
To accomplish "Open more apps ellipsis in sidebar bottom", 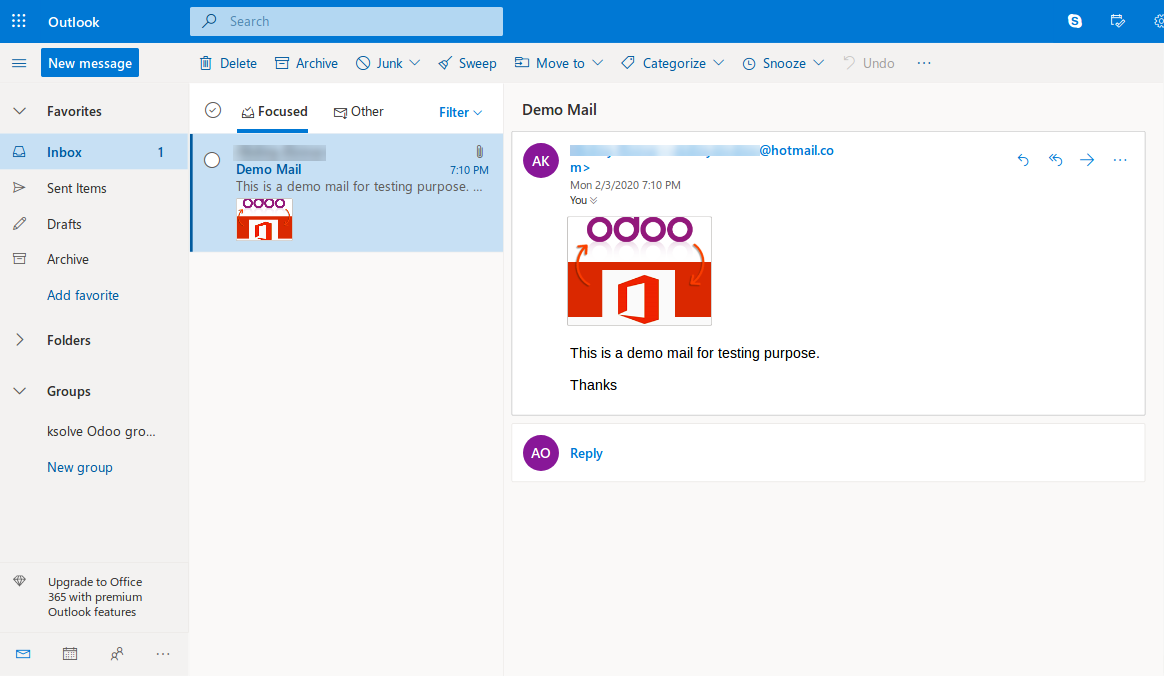I will click(163, 653).
